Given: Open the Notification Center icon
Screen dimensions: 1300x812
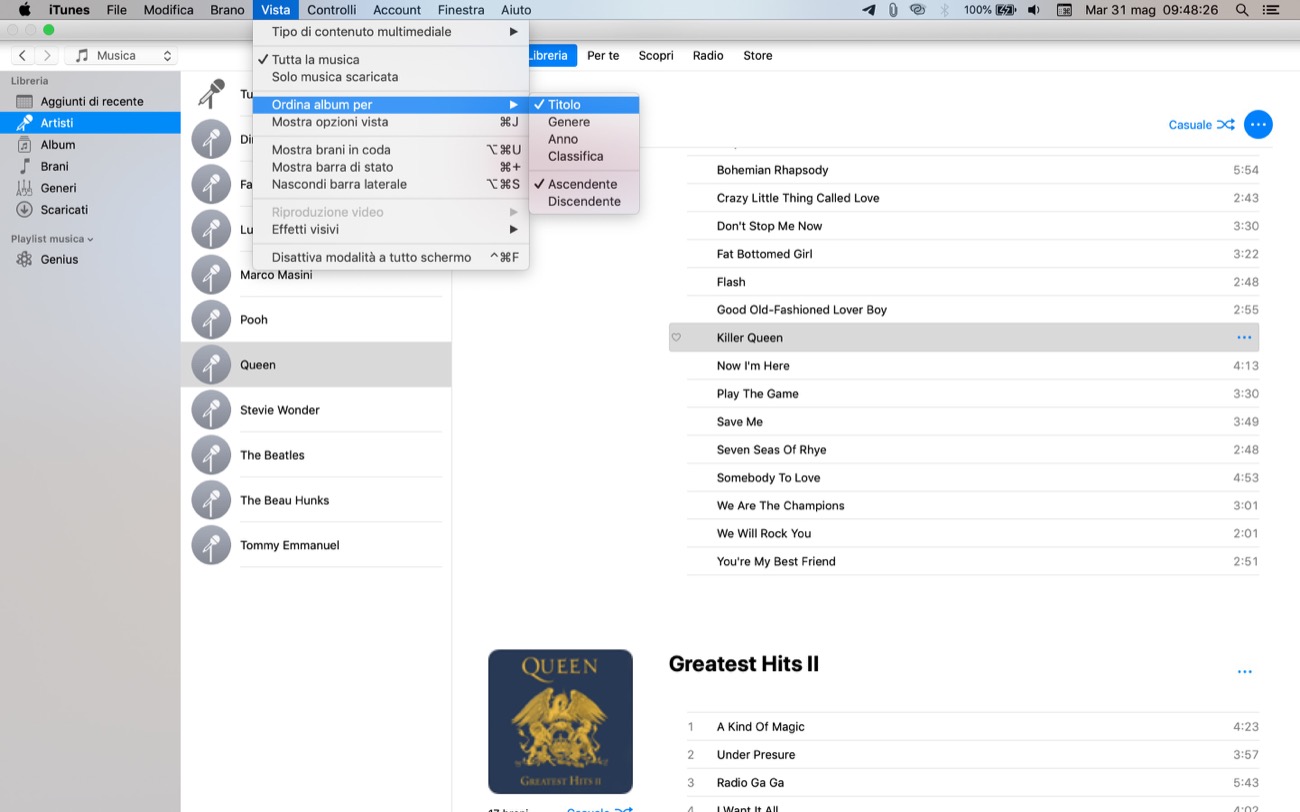Looking at the screenshot, I should [1273, 10].
